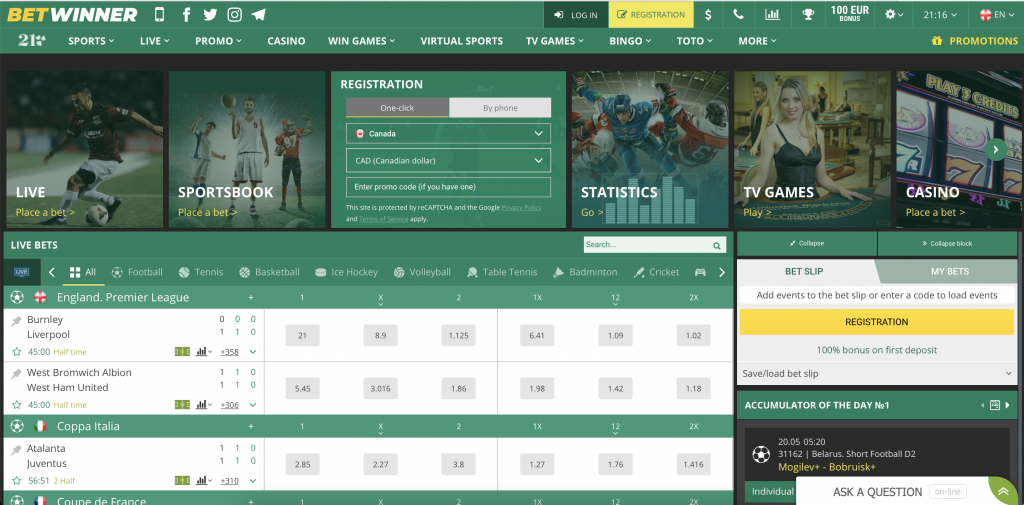The image size is (1024, 505).
Task: Click the Log In button
Action: [x=575, y=14]
